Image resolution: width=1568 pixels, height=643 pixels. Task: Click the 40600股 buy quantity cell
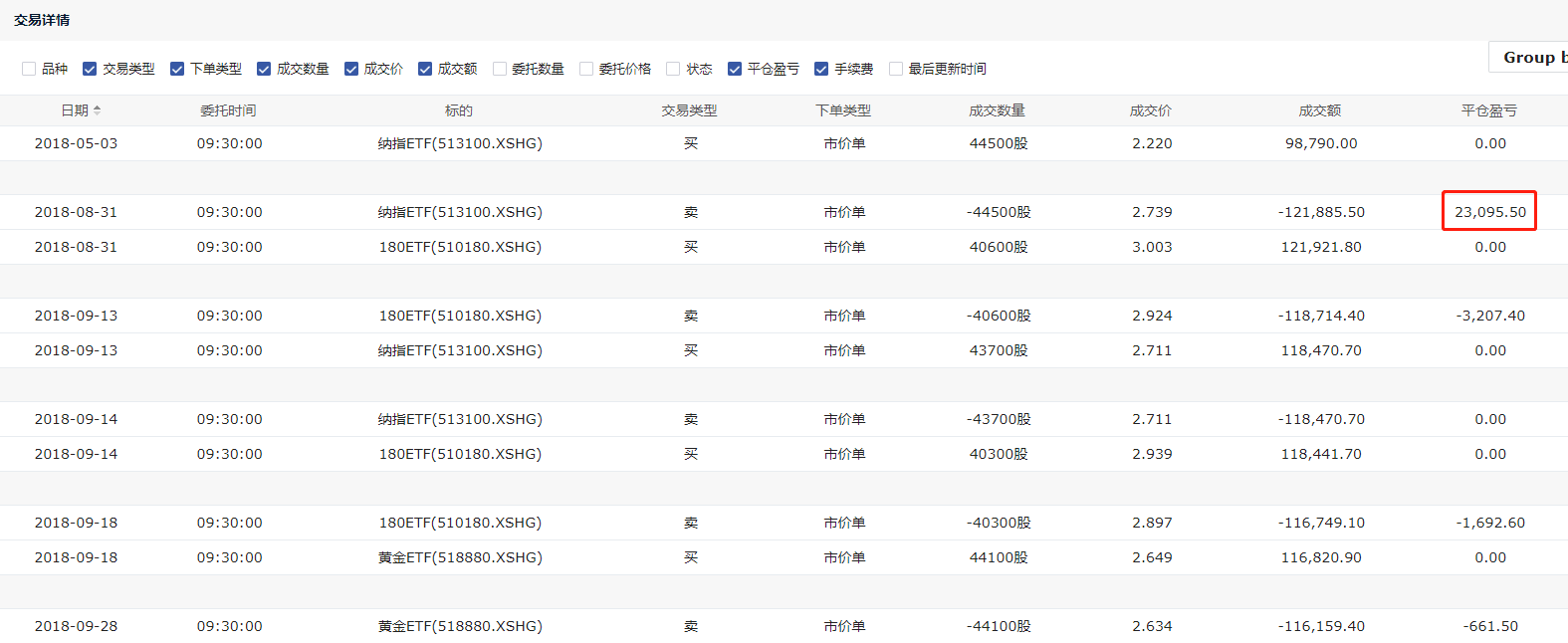point(999,247)
